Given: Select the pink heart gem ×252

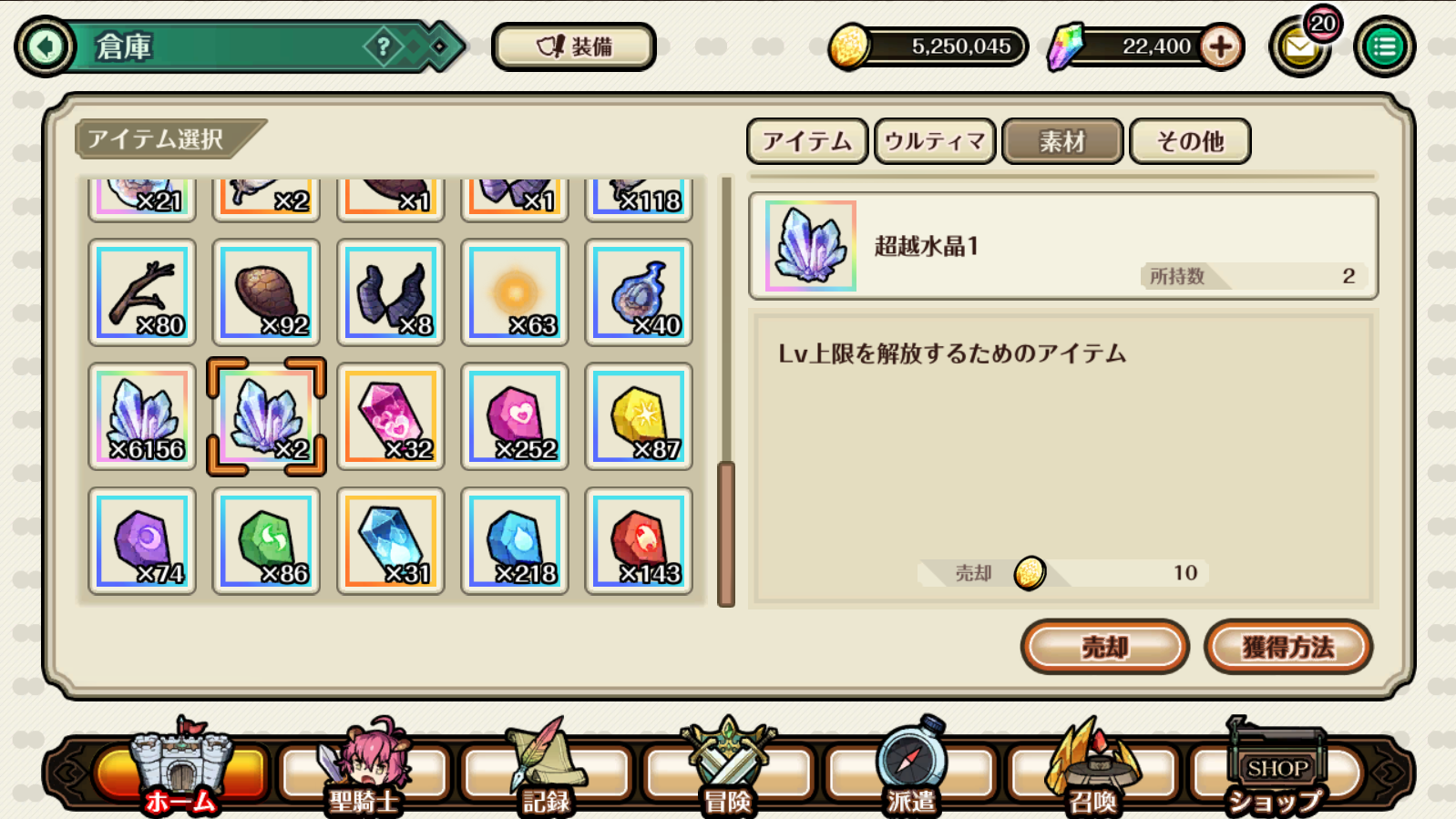Looking at the screenshot, I should click(515, 416).
